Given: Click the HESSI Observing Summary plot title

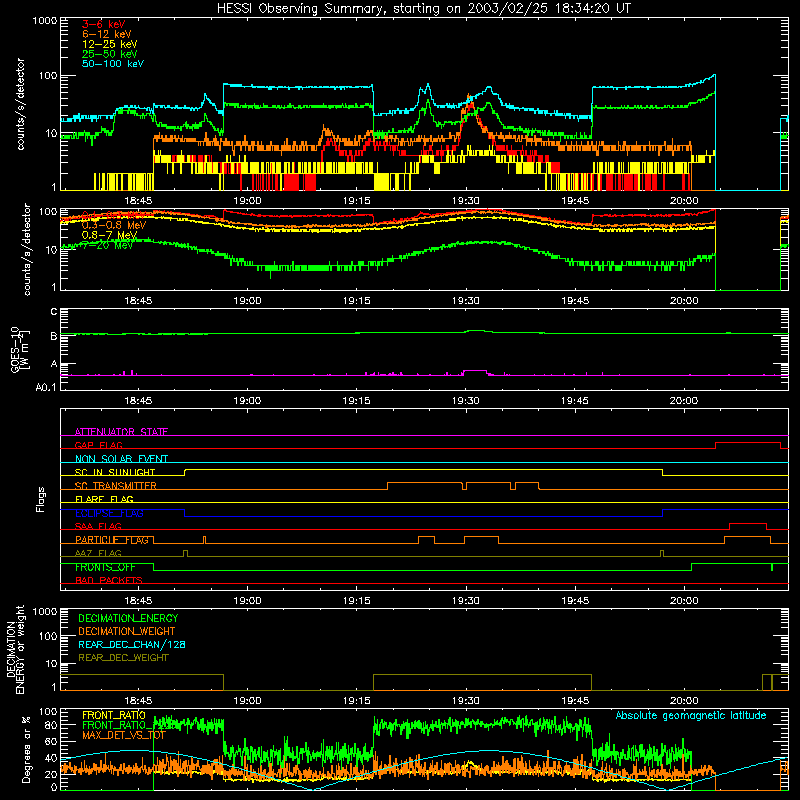Looking at the screenshot, I should pos(423,9).
